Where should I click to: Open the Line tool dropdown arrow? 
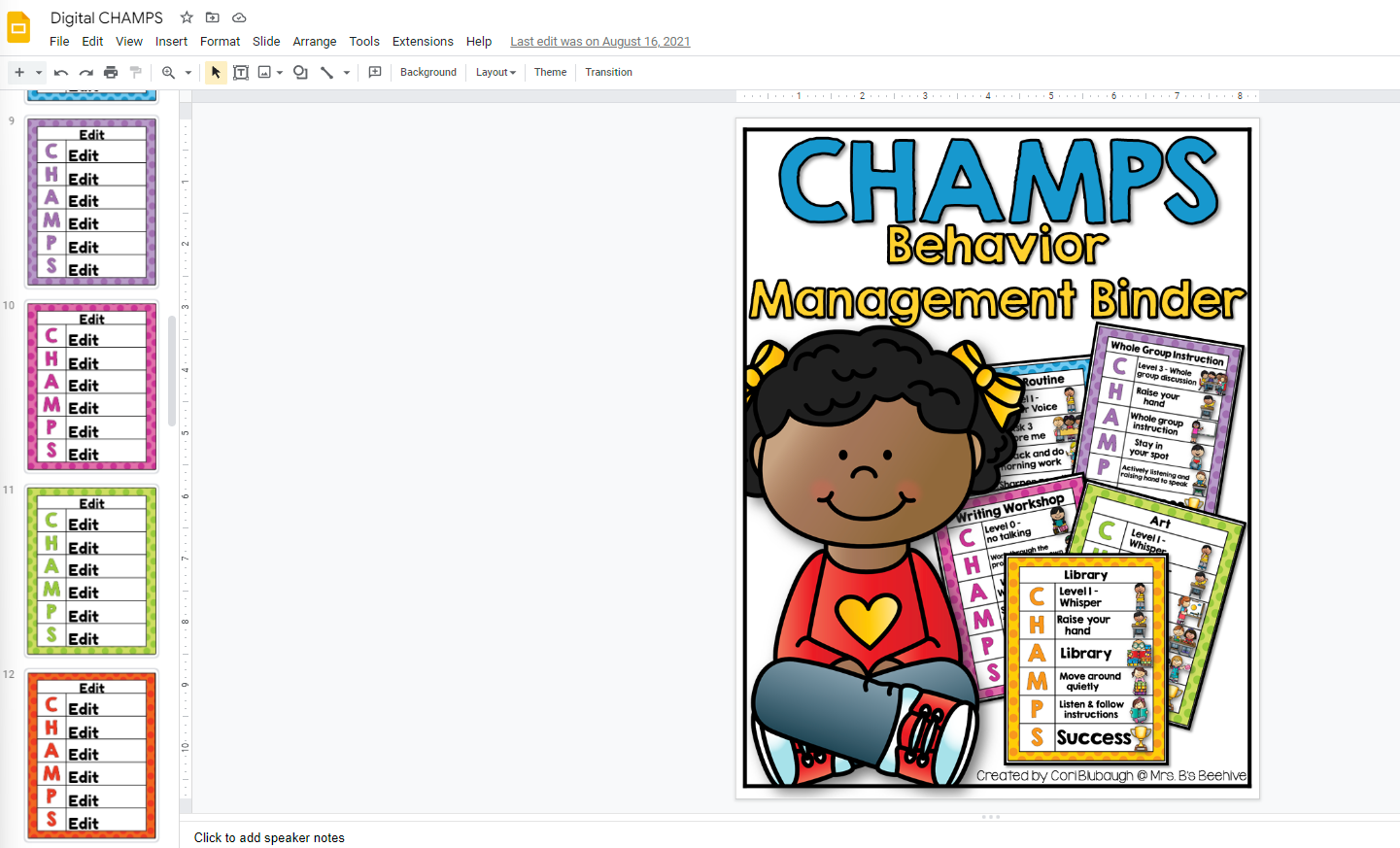click(x=346, y=72)
